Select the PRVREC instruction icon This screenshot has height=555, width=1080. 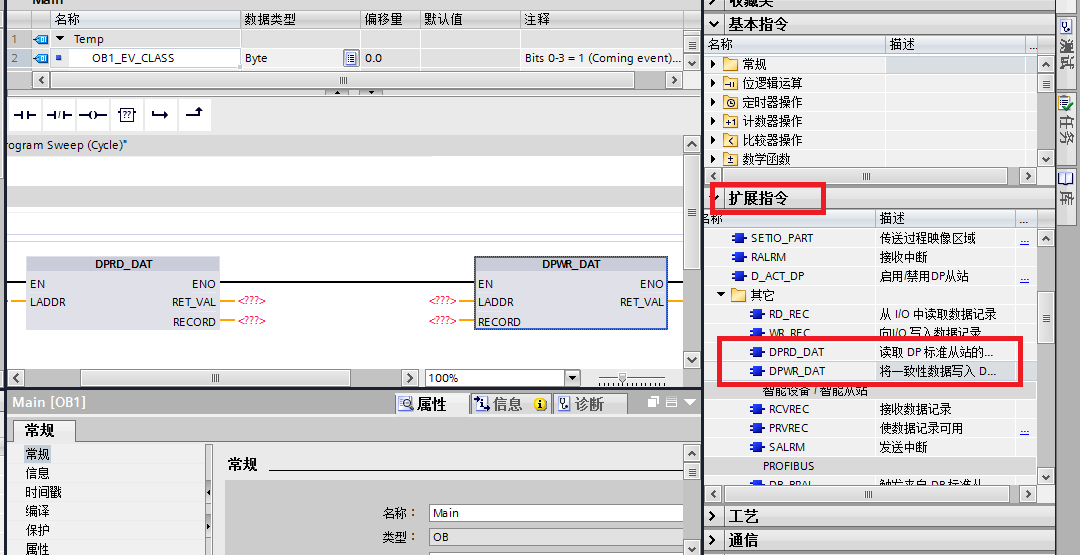[757, 428]
